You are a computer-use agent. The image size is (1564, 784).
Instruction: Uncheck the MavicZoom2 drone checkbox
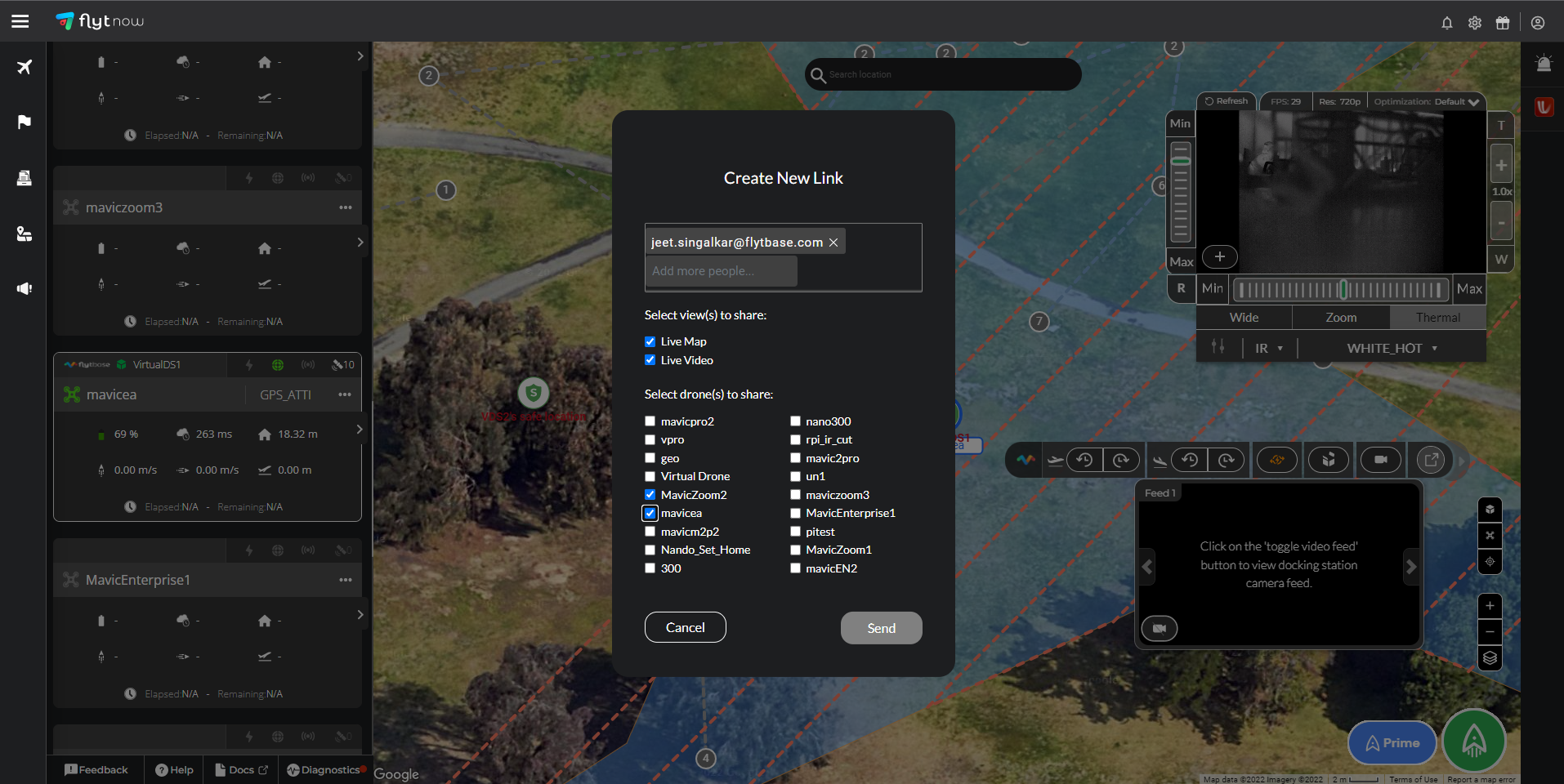coord(650,495)
